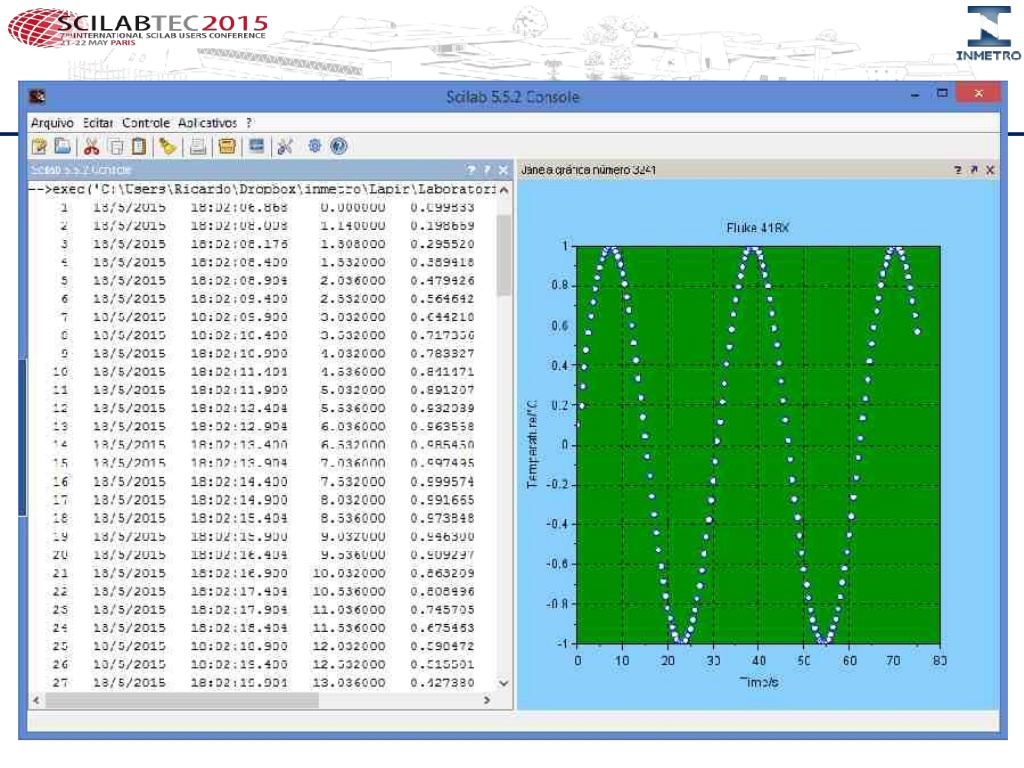Click value 7.532000 in row 16
Screen dimensions: 1024x768
tap(353, 482)
